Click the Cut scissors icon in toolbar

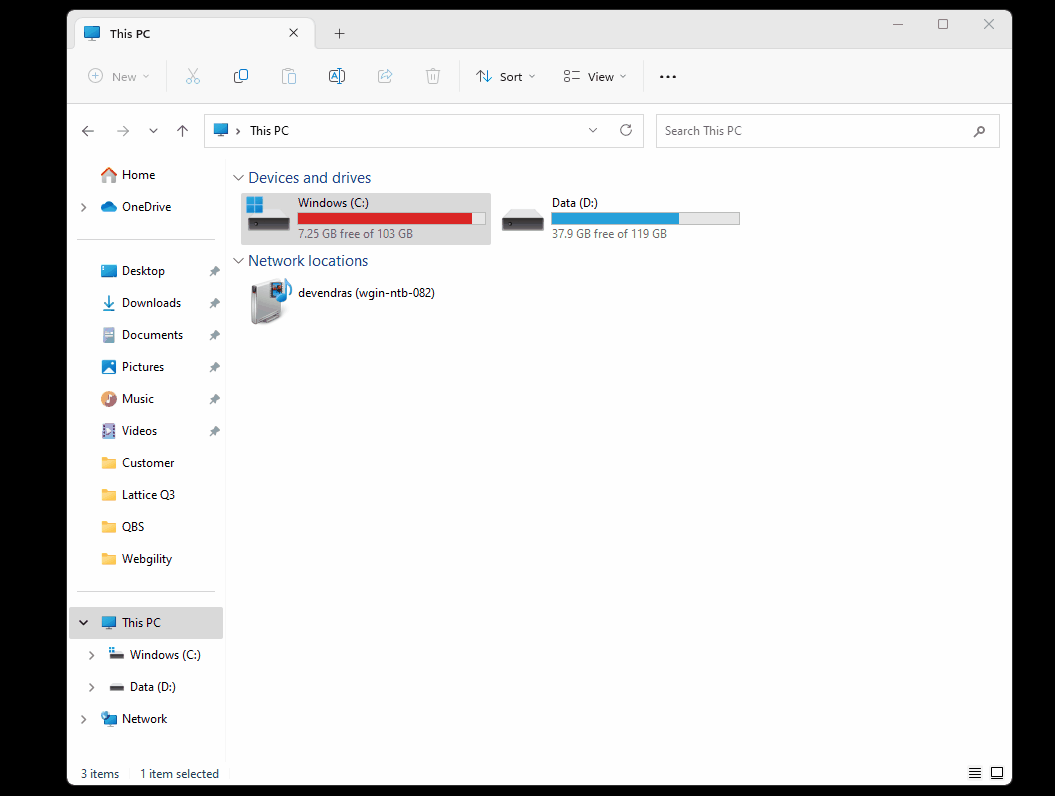[x=193, y=76]
